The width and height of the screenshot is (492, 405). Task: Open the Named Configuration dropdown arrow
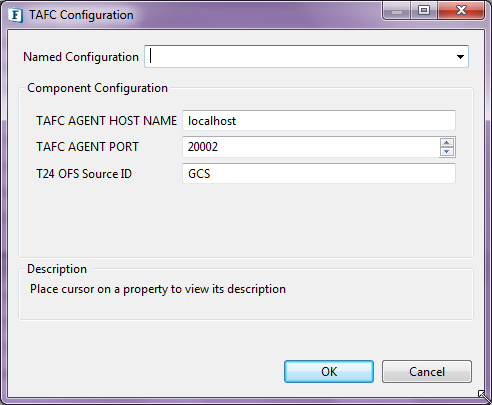(460, 57)
